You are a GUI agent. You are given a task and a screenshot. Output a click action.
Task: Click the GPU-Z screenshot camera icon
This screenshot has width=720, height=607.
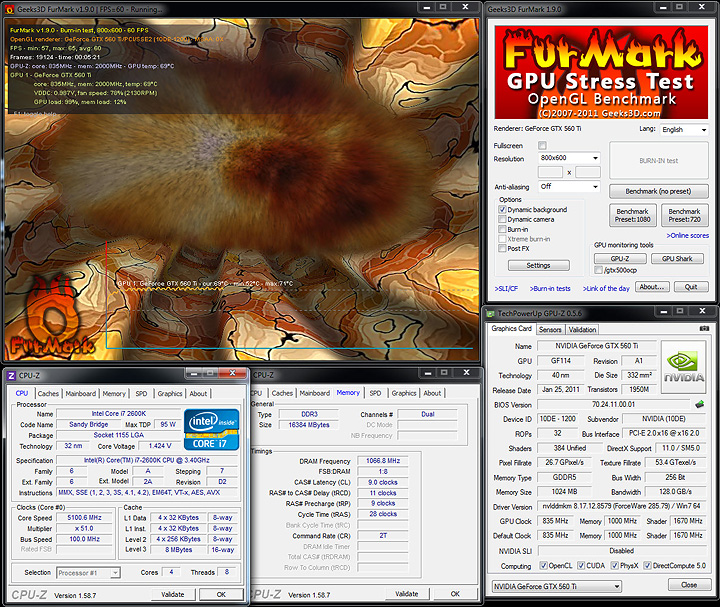click(704, 328)
